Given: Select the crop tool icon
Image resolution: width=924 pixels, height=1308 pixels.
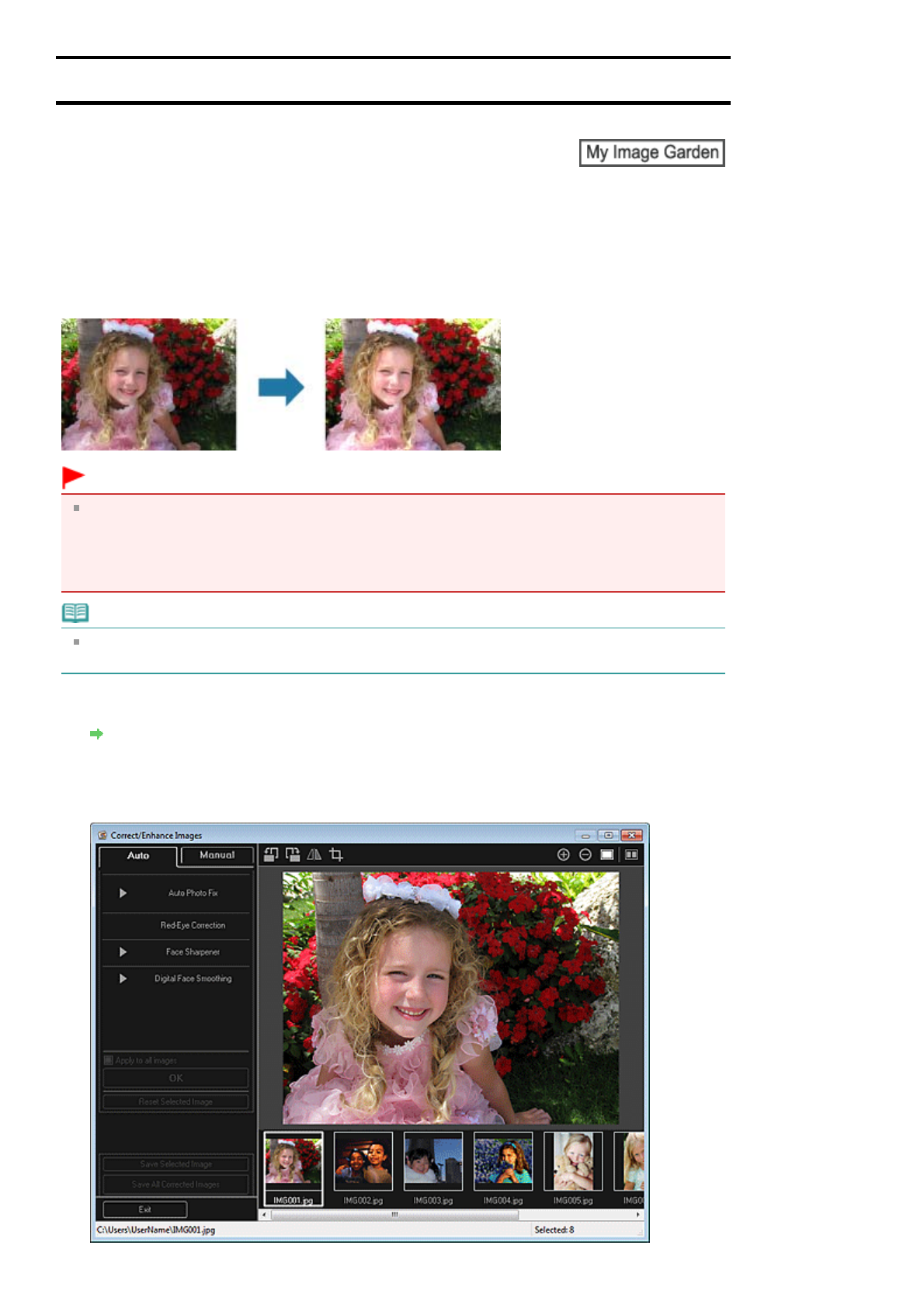Looking at the screenshot, I should [336, 854].
